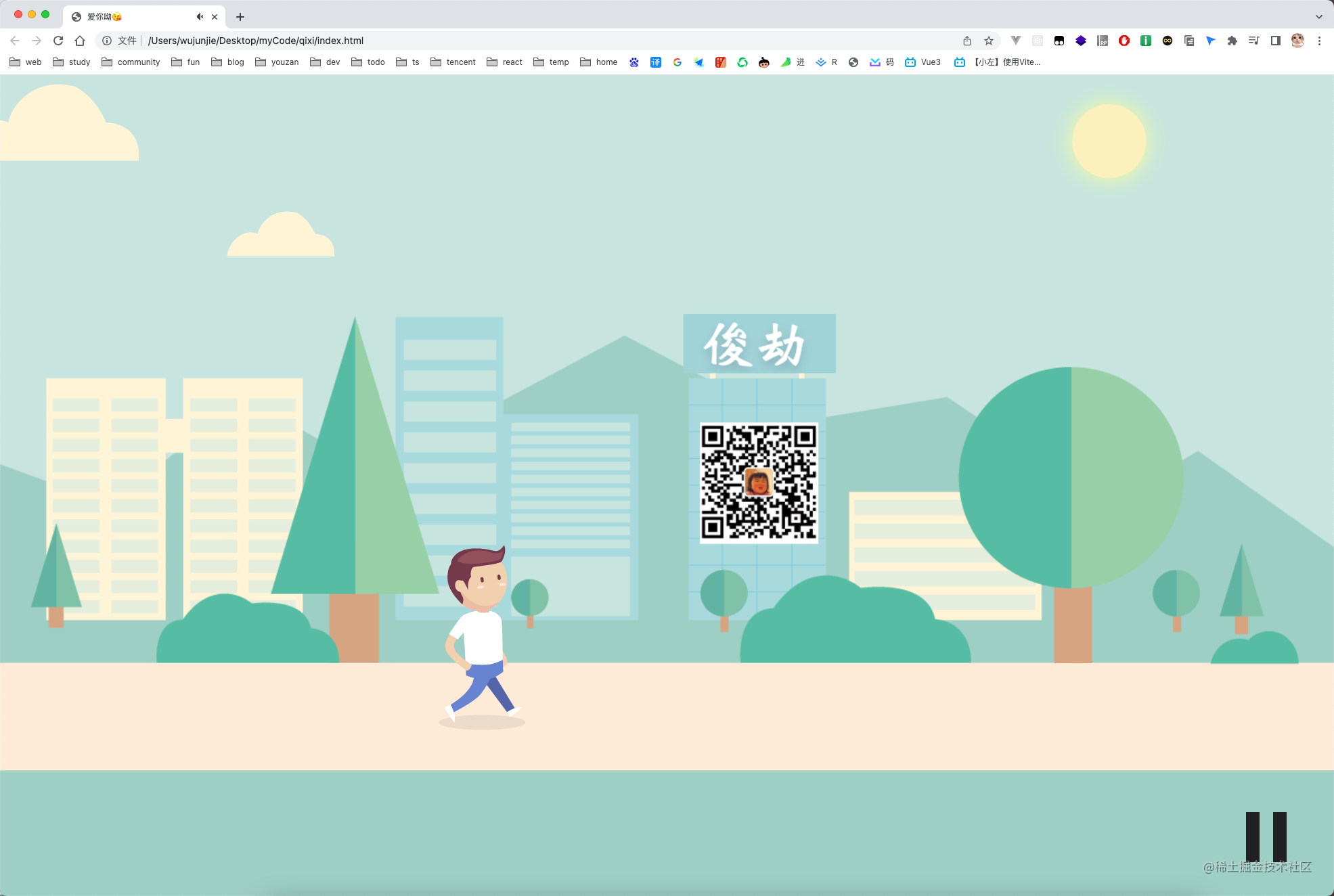The height and width of the screenshot is (896, 1334).
Task: Open the Axure RP extension icon
Action: (x=1103, y=41)
